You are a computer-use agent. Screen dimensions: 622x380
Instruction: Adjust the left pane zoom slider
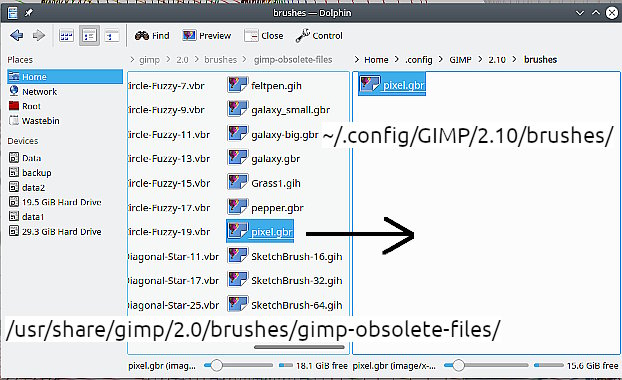tap(217, 365)
